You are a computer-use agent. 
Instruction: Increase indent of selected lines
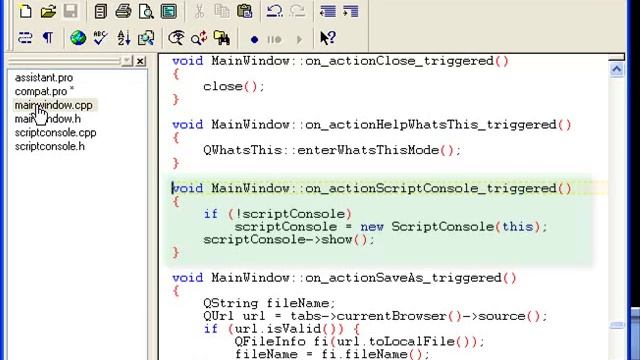351,11
